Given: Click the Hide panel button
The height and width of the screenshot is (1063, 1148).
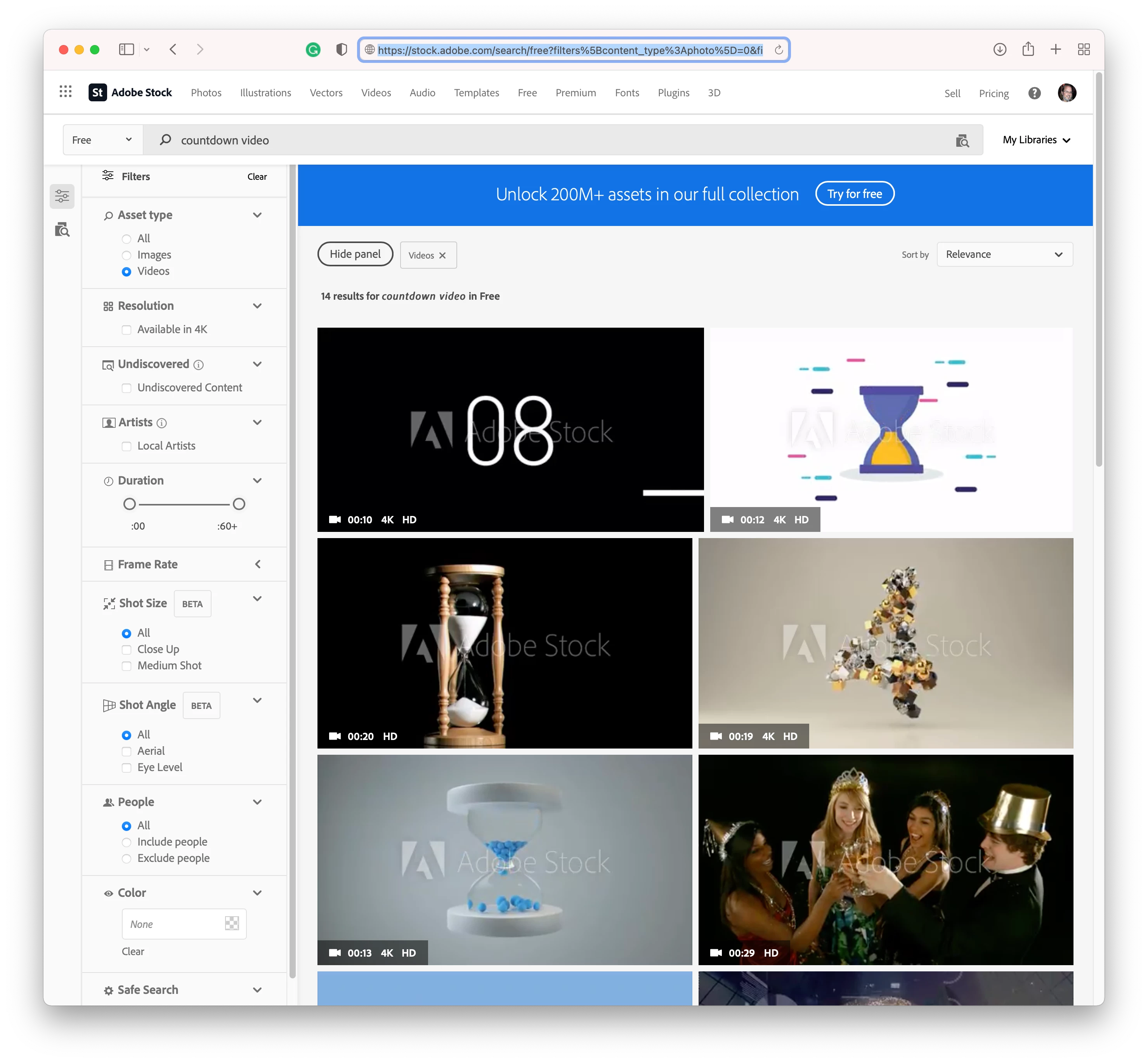Looking at the screenshot, I should (x=355, y=254).
